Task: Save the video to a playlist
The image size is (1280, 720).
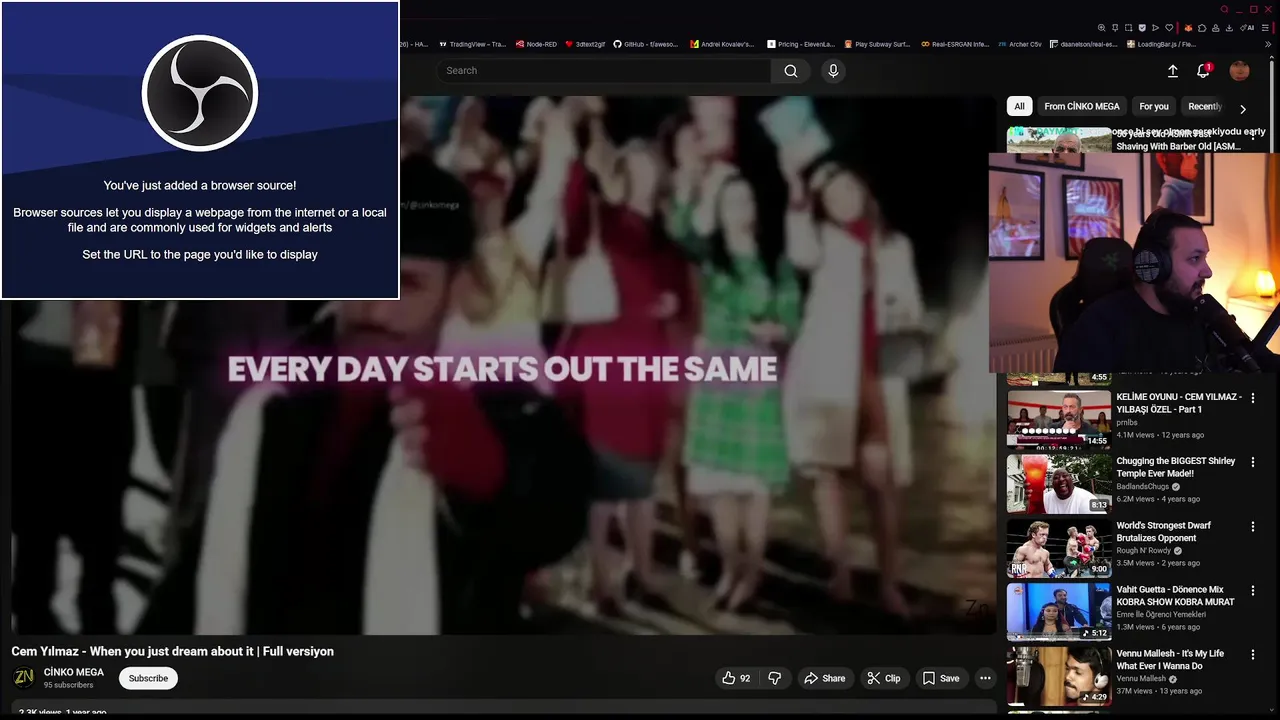Action: 941,678
